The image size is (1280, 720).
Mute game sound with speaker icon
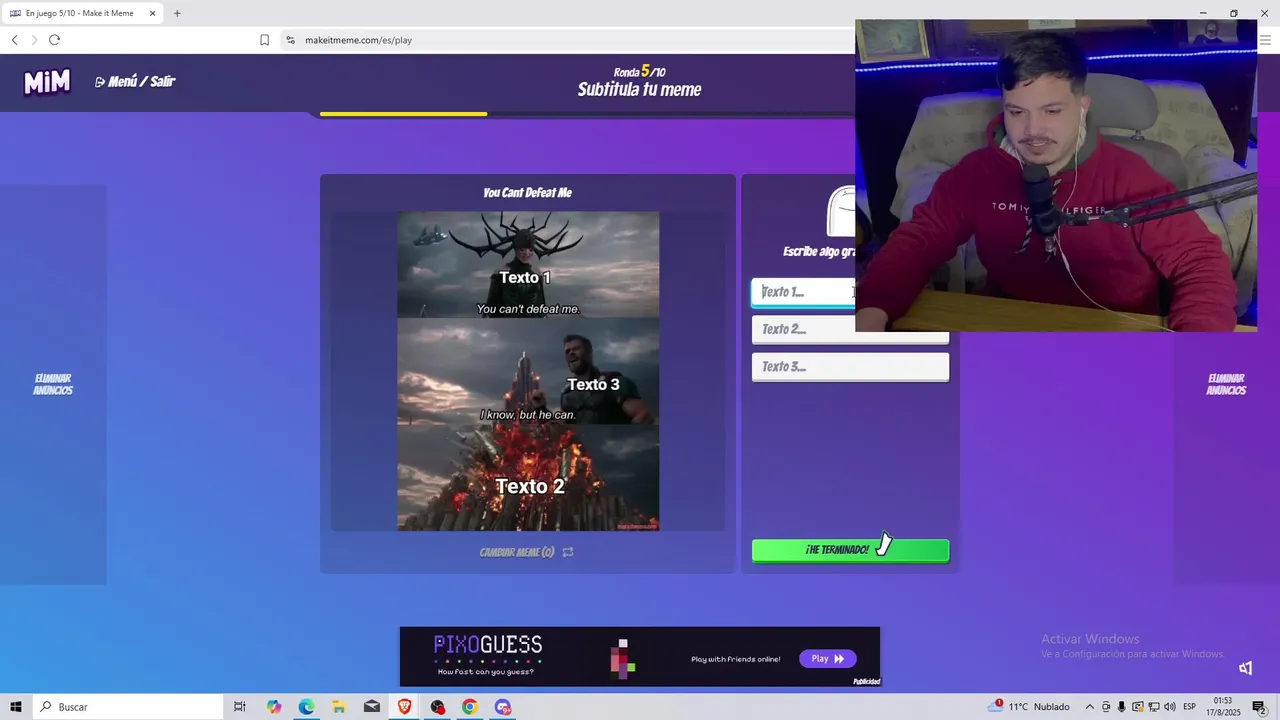1246,668
